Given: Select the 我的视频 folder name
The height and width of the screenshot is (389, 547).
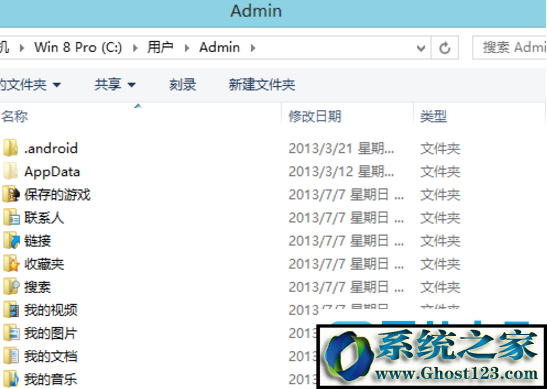Looking at the screenshot, I should (x=51, y=310).
